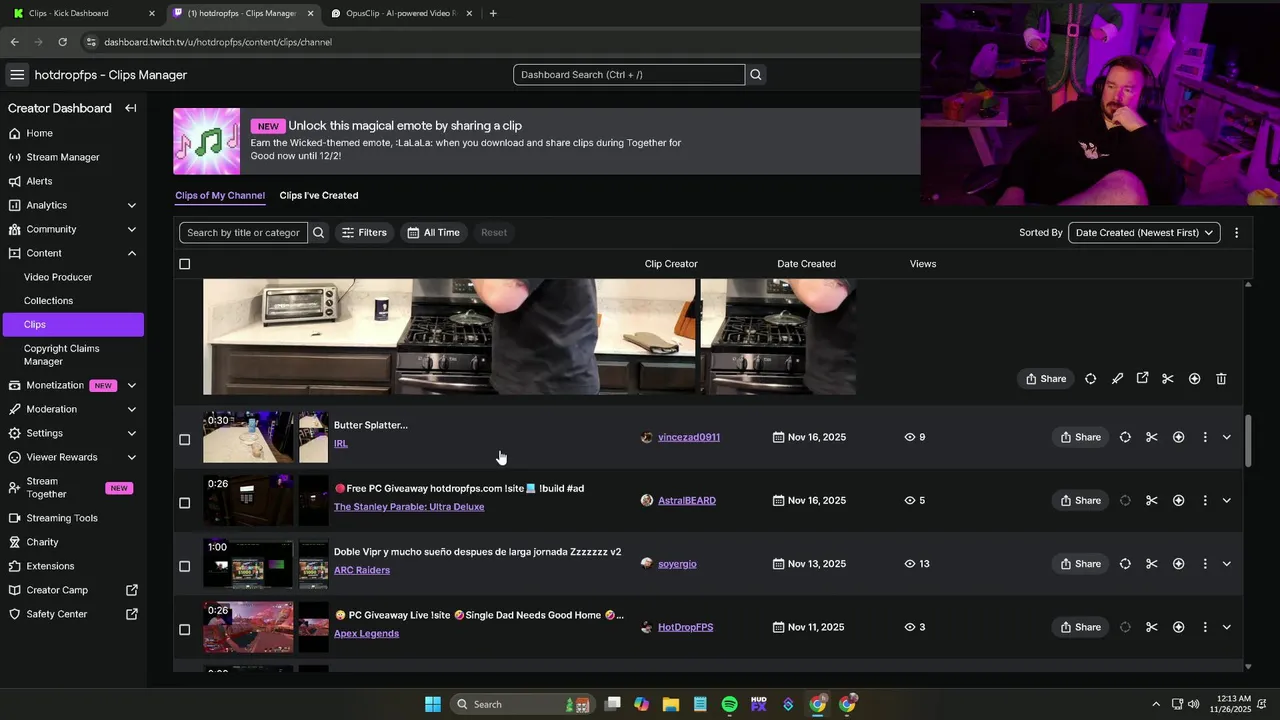Open File Explorer from the taskbar
Screen dimensions: 1280x720
(670, 704)
